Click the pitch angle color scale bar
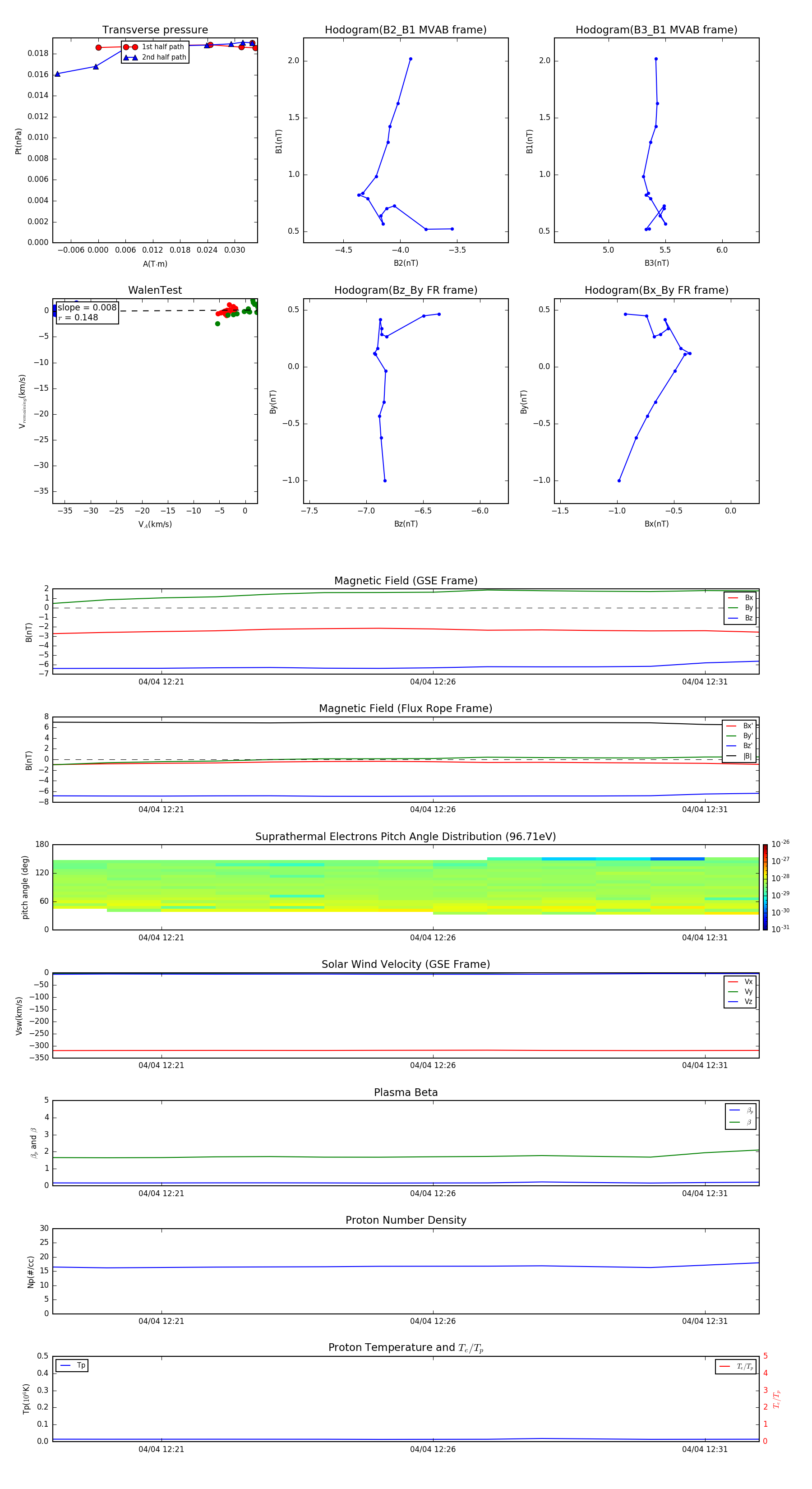This screenshot has width=812, height=1489. coord(765,887)
